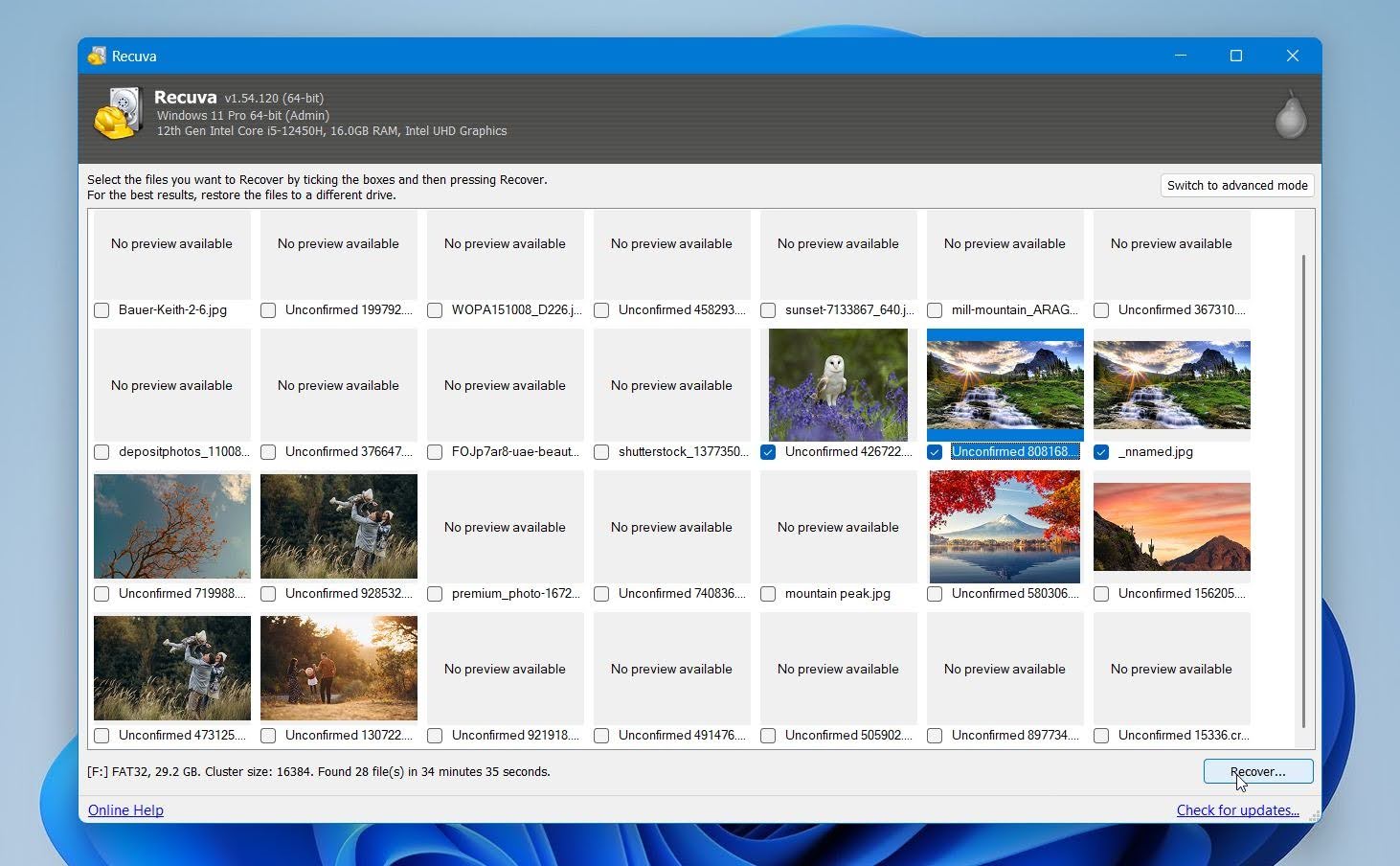Select the mill-mountain_ARAG file name
This screenshot has width=1400, height=866.
pyautogui.click(x=1014, y=310)
